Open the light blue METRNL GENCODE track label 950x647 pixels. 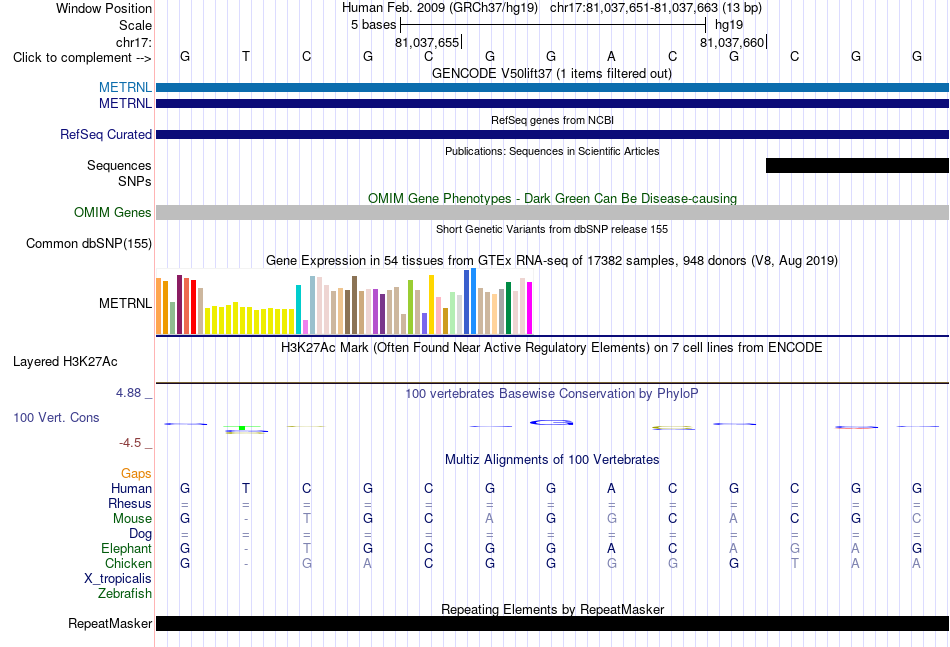click(125, 87)
